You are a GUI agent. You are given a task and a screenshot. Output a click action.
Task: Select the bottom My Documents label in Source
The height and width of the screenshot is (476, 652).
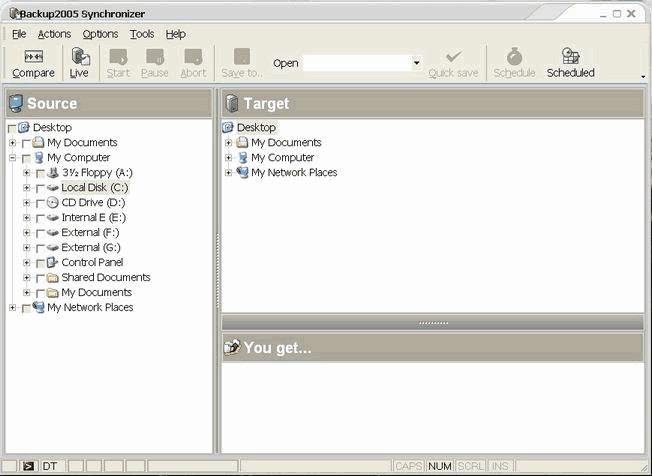(96, 292)
